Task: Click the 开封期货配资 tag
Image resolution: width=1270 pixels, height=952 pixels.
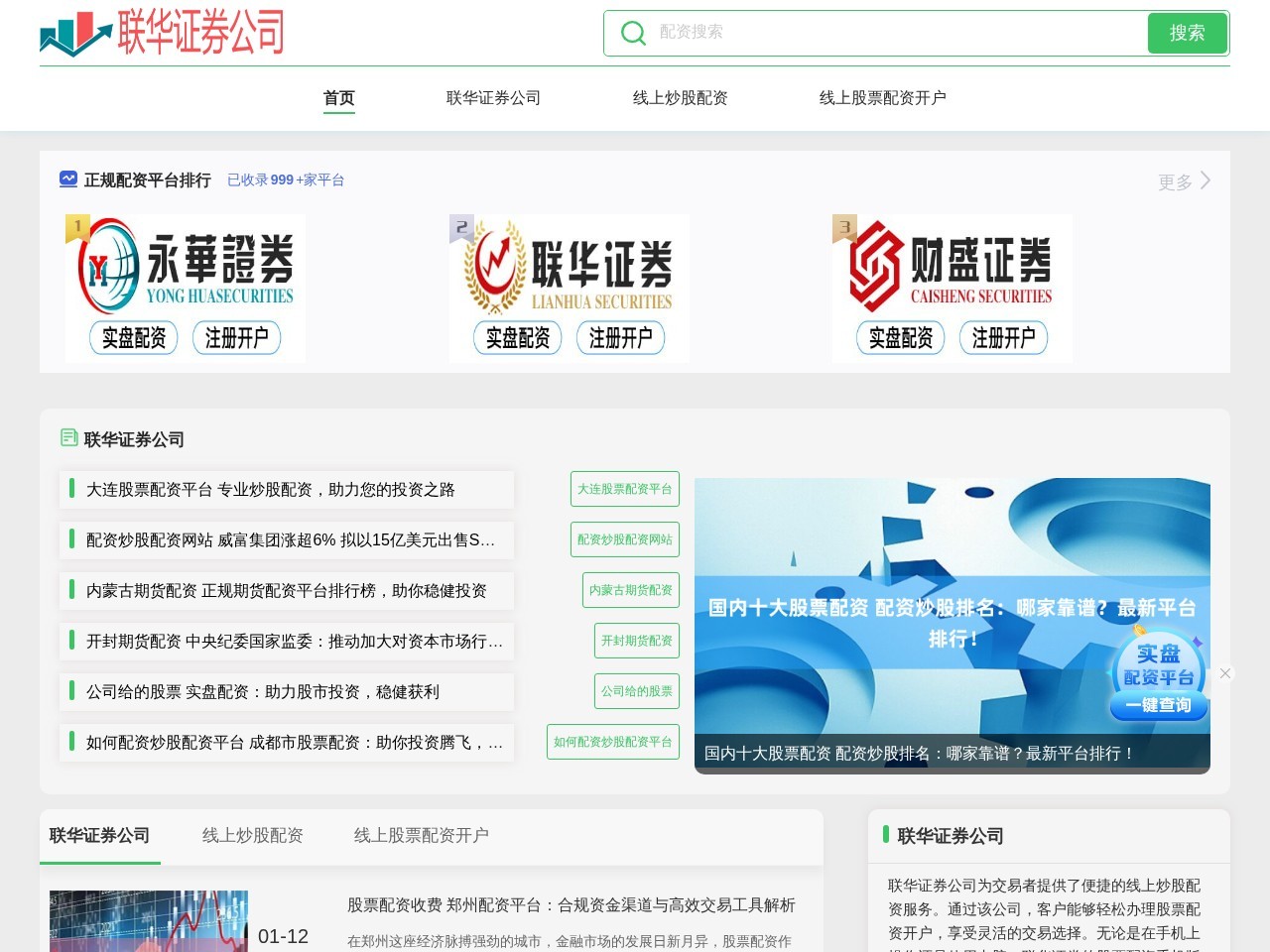Action: (x=637, y=641)
